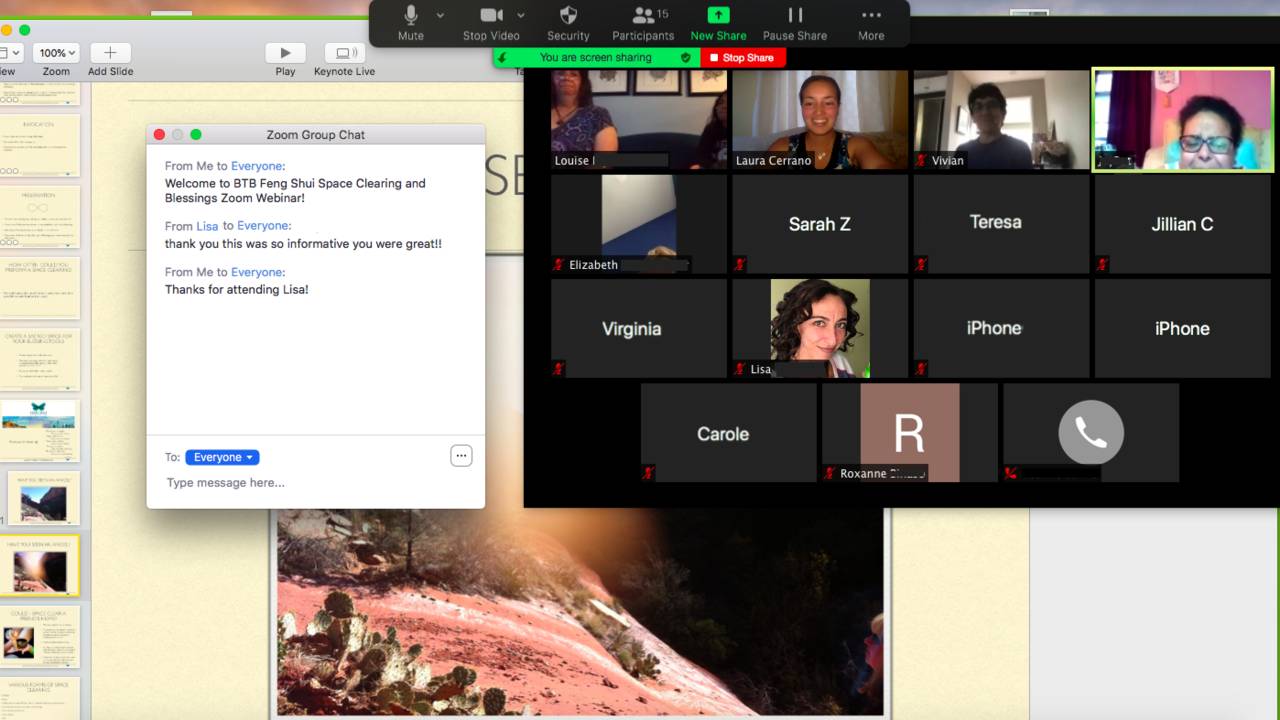Click the Add Slide plus icon
This screenshot has width=1280, height=720.
[110, 55]
